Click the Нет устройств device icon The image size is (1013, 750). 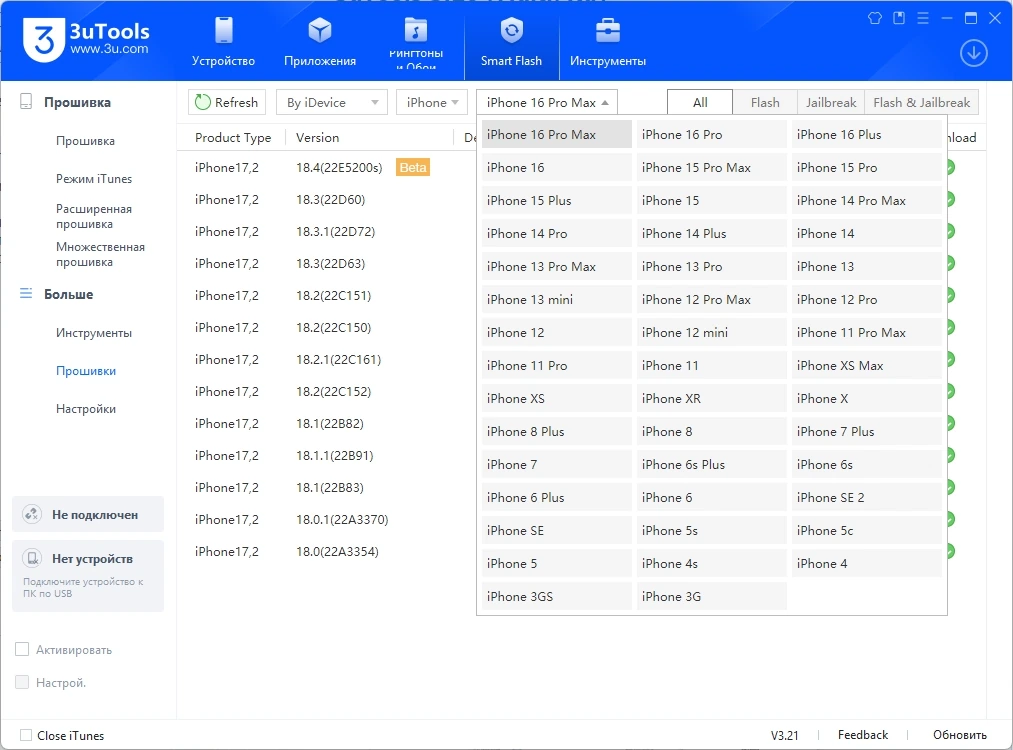click(x=32, y=558)
